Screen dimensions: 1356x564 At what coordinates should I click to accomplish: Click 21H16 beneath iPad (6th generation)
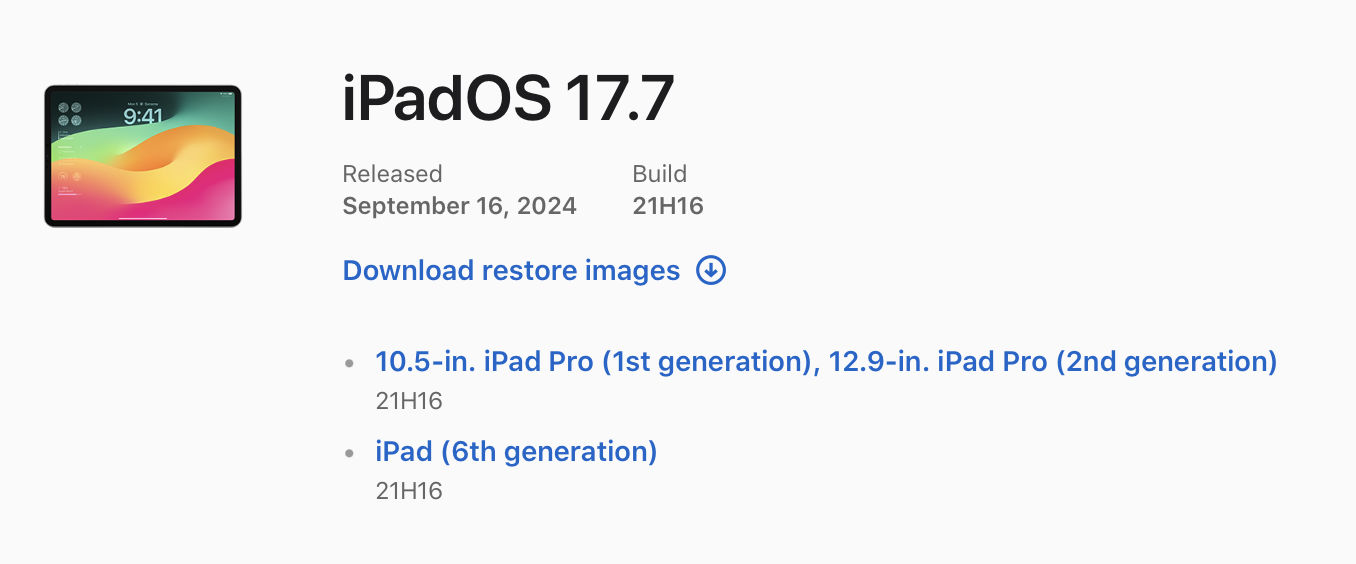409,491
